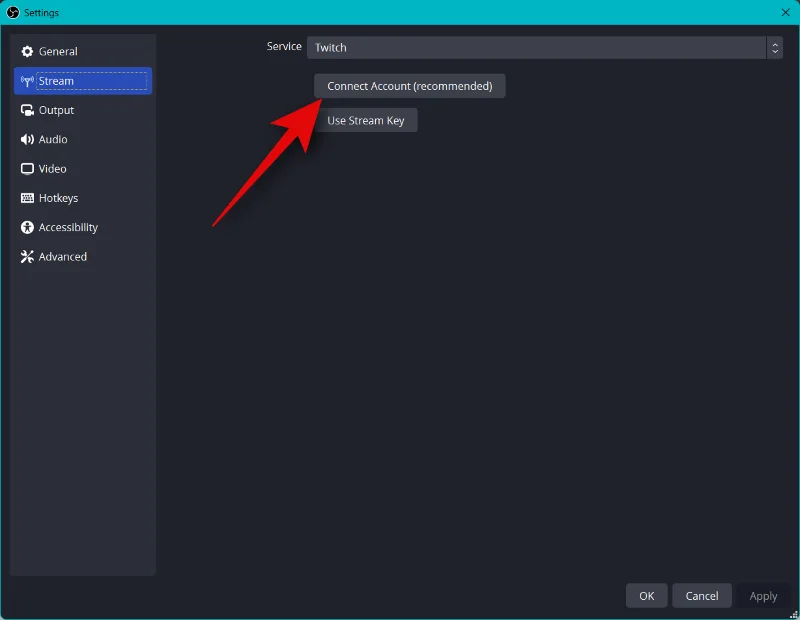Click the Video display icon
The image size is (800, 620).
pos(27,169)
